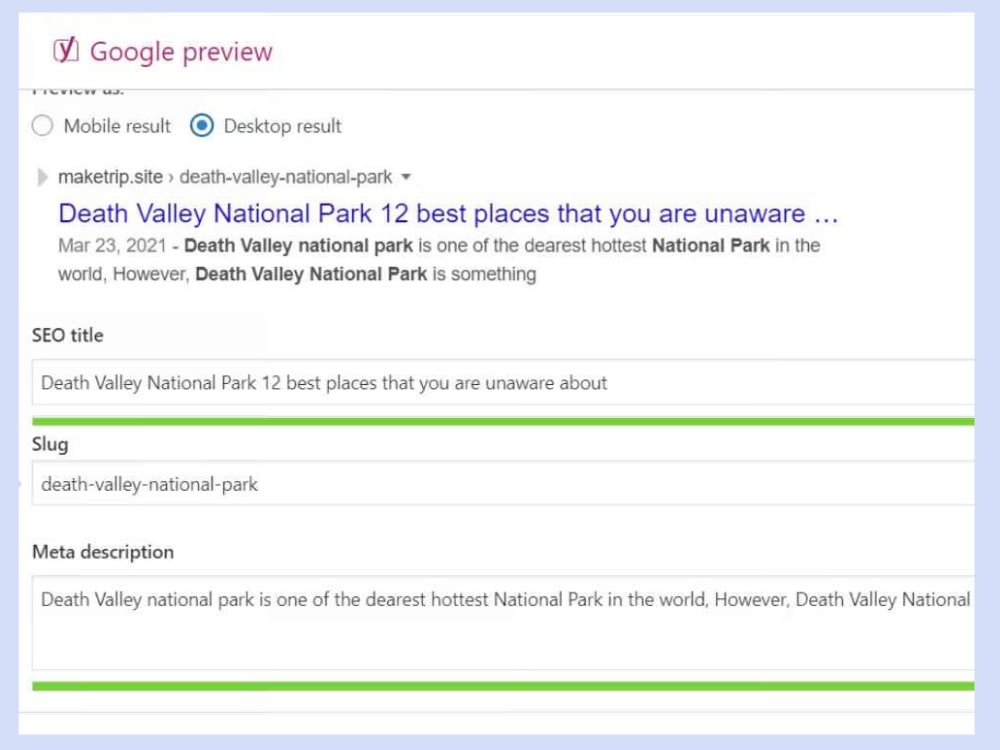
Task: Click the Mobile result label text
Action: point(117,126)
